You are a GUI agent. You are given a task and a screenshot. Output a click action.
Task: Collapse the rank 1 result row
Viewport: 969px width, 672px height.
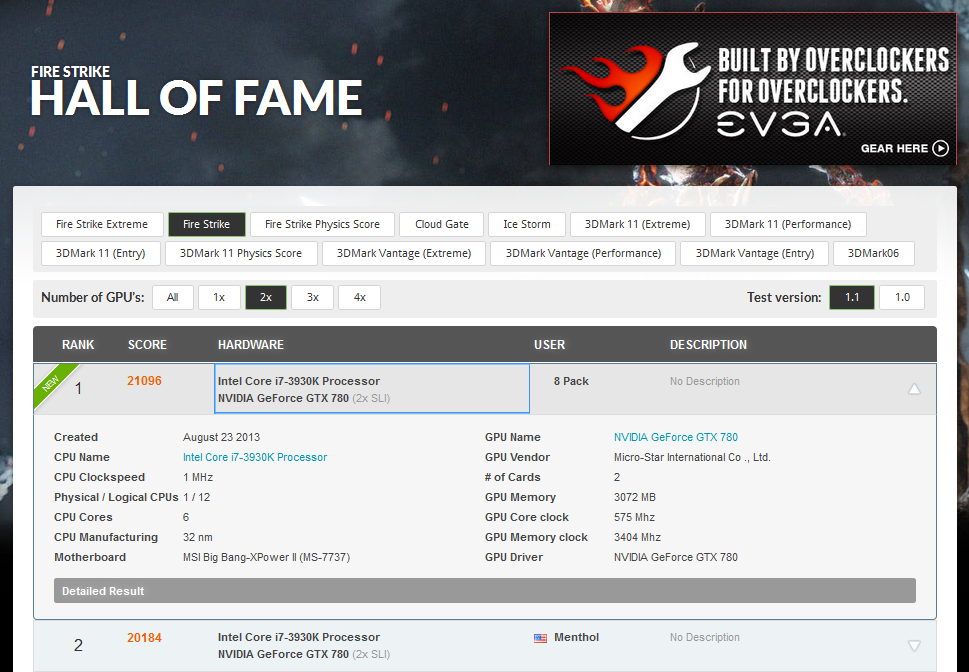click(x=914, y=389)
